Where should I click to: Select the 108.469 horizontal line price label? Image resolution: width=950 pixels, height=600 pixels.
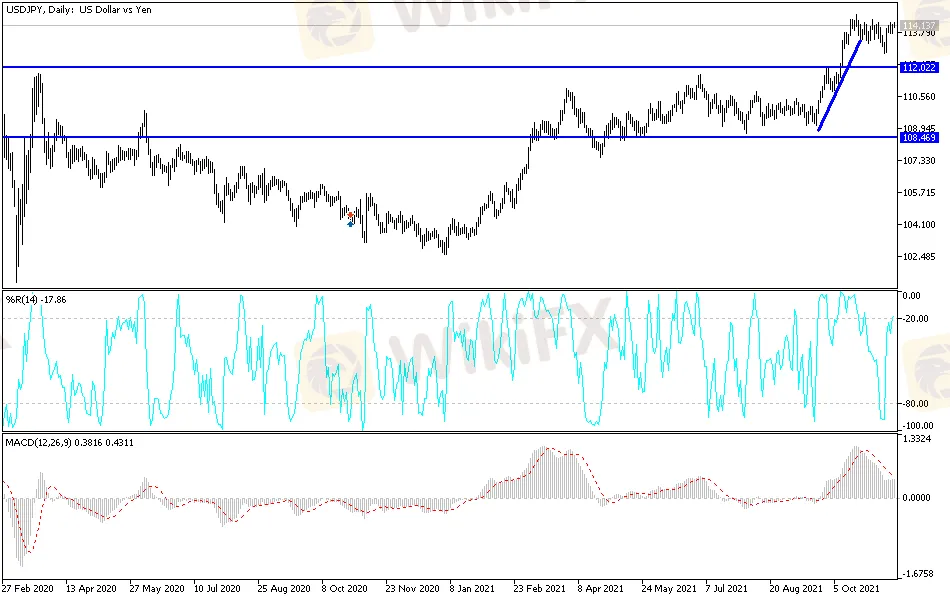(x=919, y=138)
